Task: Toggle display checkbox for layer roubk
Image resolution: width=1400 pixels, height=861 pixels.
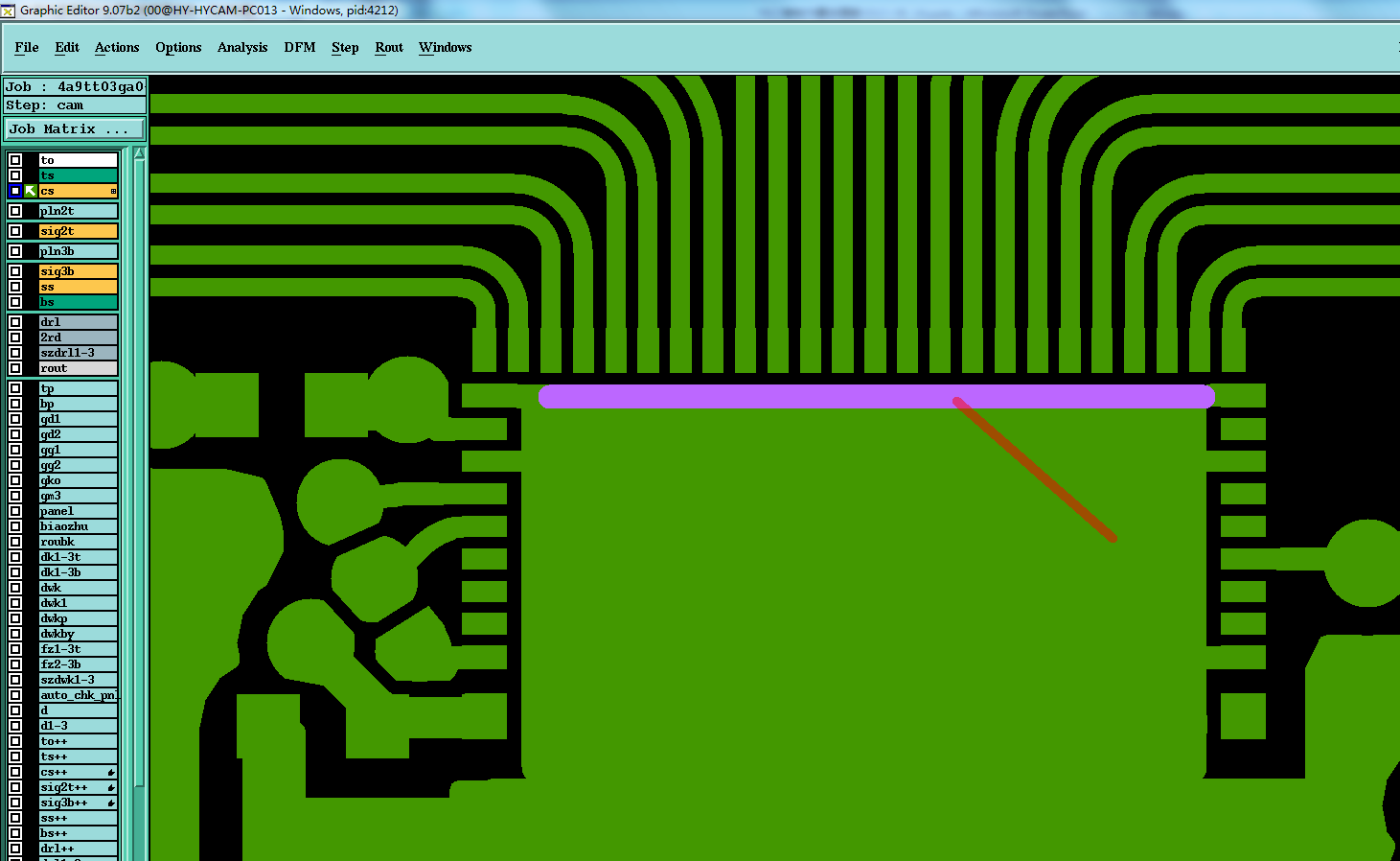Action: [15, 542]
